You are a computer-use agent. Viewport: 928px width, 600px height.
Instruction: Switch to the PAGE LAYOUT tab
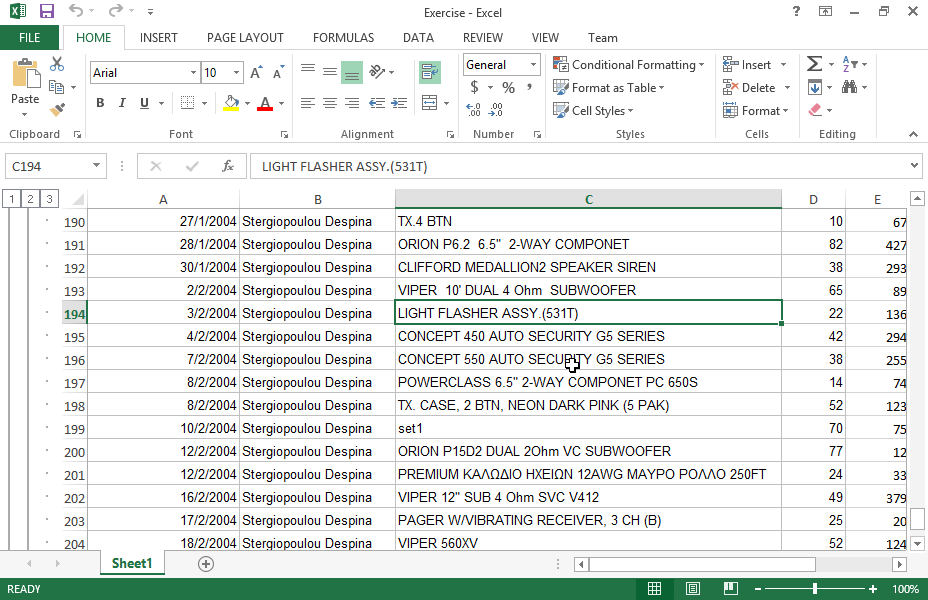click(x=245, y=38)
